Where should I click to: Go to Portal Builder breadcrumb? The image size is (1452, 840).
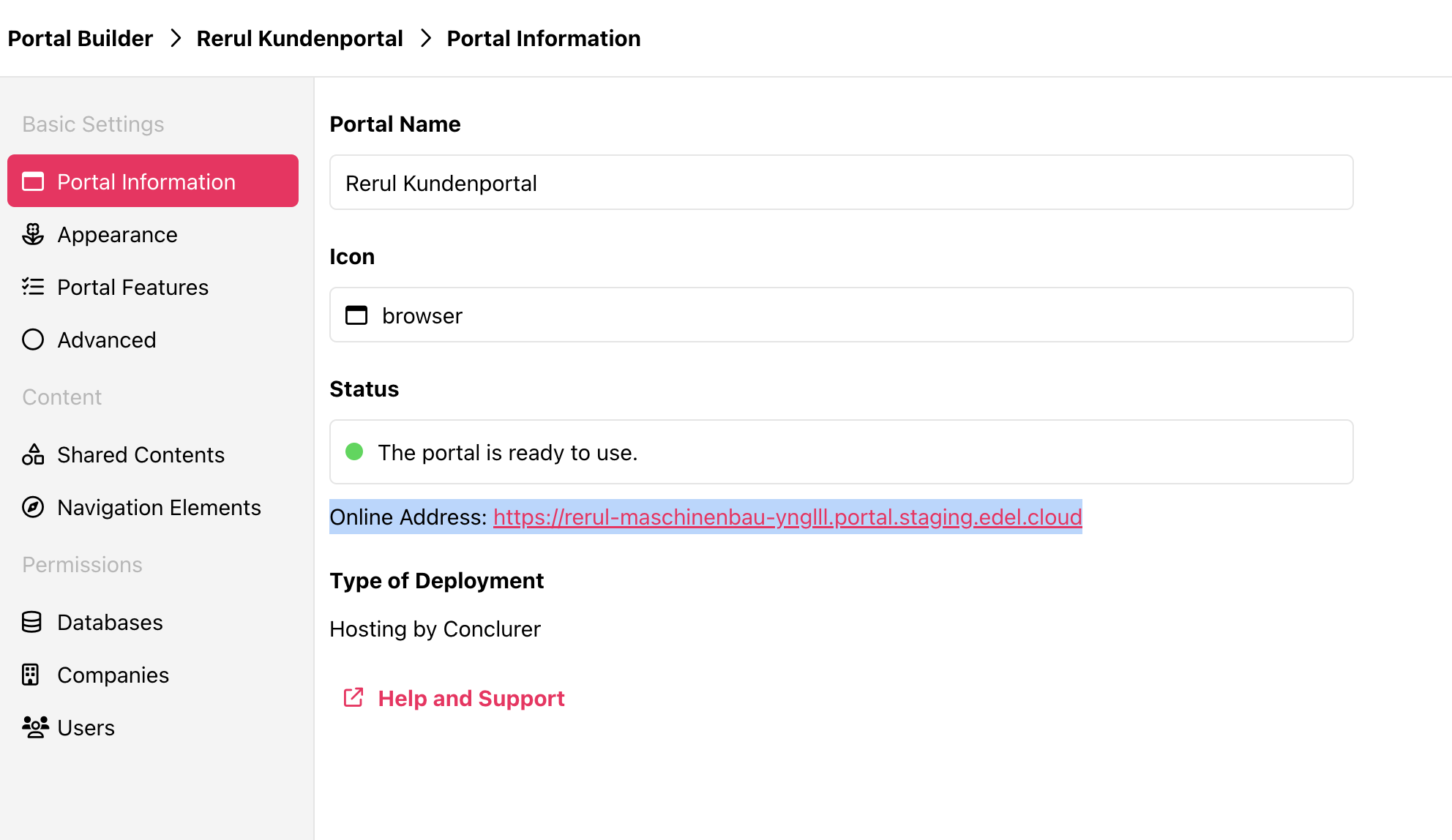(80, 38)
